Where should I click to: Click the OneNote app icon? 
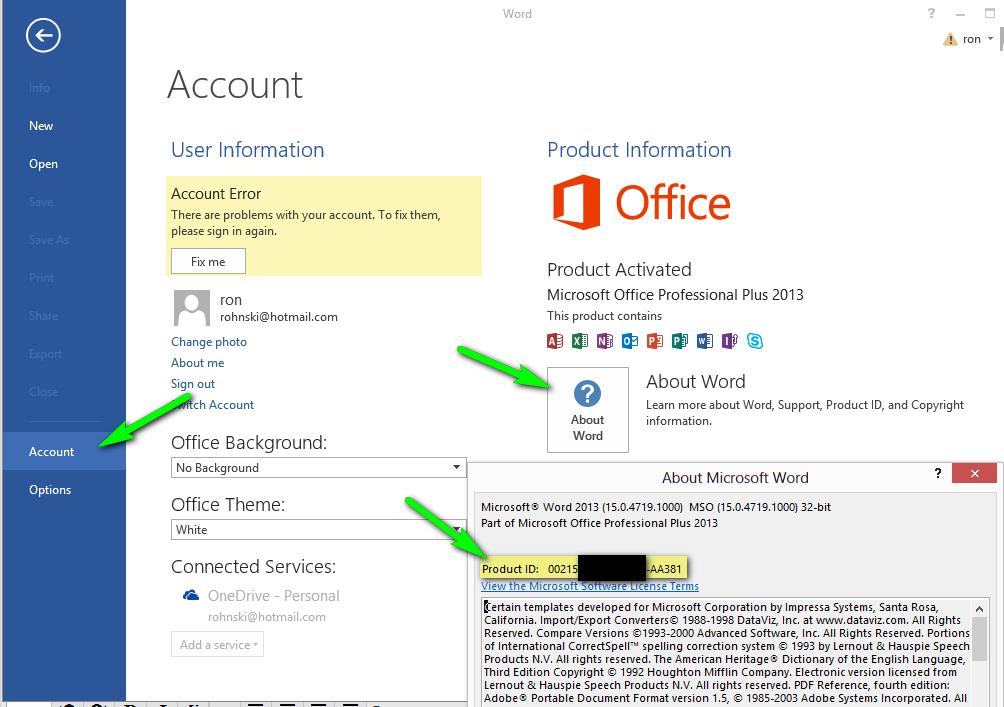tap(605, 341)
